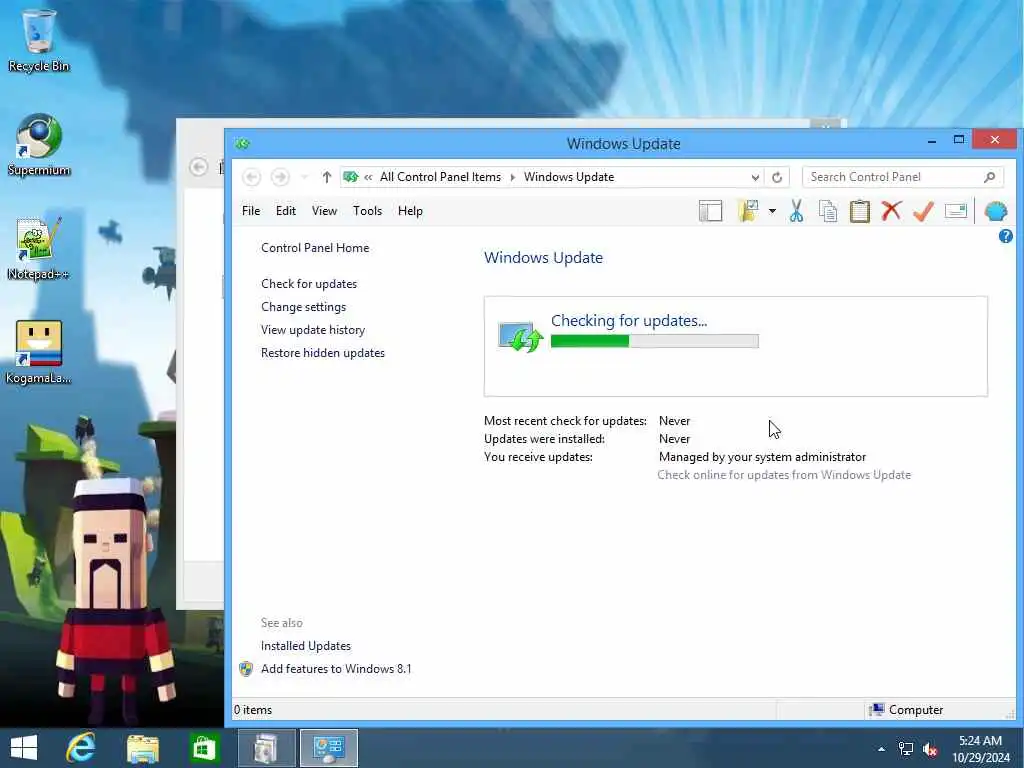Viewport: 1024px width, 768px height.
Task: Click the Windows Update title bar icon
Action: click(242, 144)
